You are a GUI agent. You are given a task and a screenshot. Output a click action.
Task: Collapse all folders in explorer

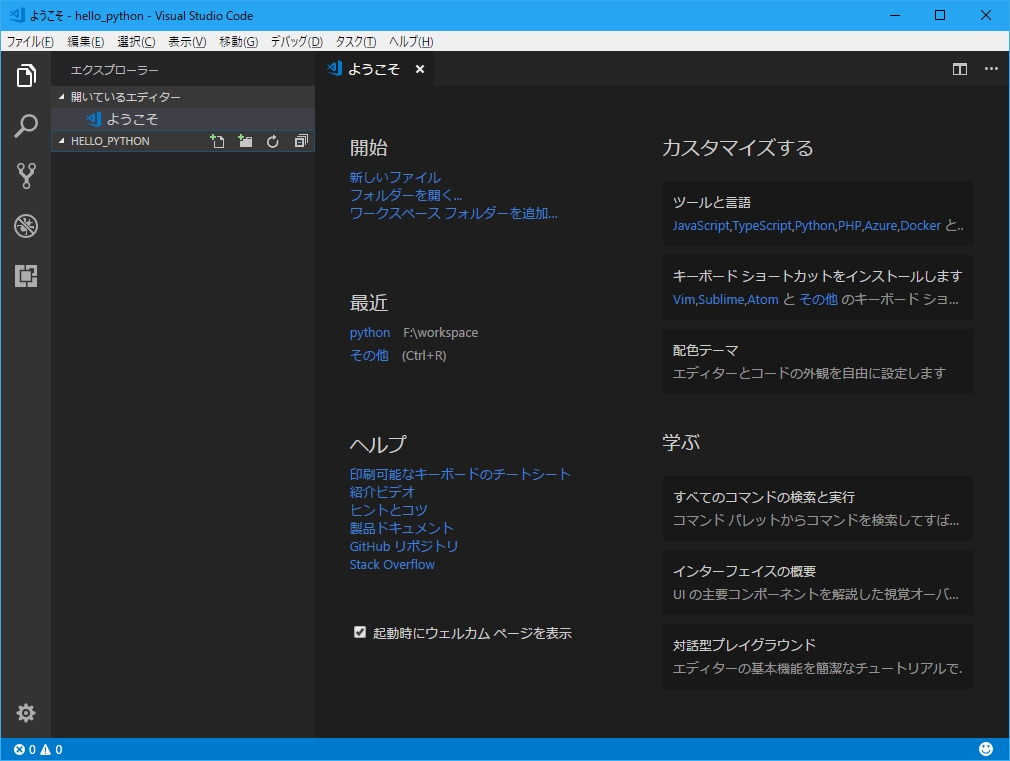[301, 141]
